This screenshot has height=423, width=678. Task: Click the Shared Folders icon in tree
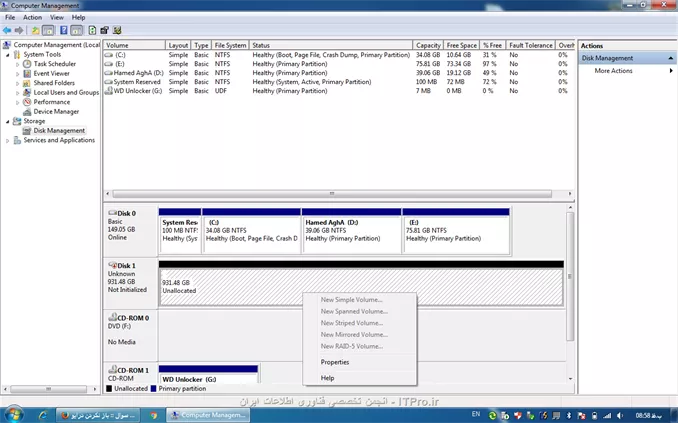click(27, 83)
